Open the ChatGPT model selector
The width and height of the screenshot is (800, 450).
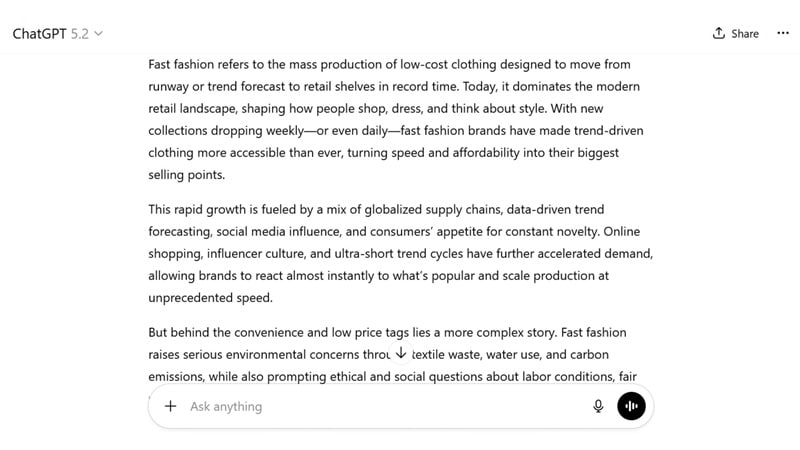point(57,33)
